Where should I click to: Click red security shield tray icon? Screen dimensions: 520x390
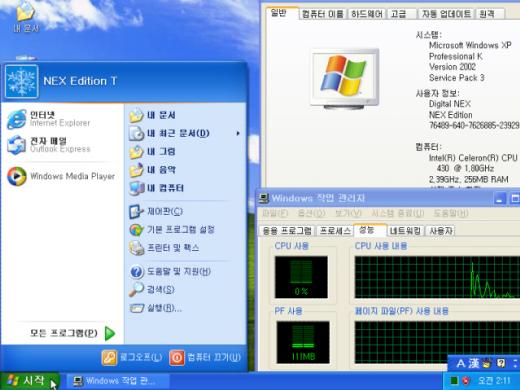(466, 380)
